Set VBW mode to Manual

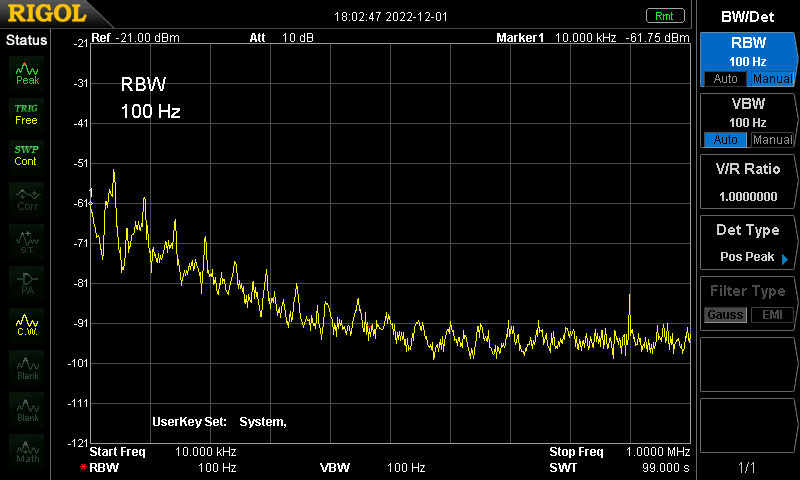[772, 140]
